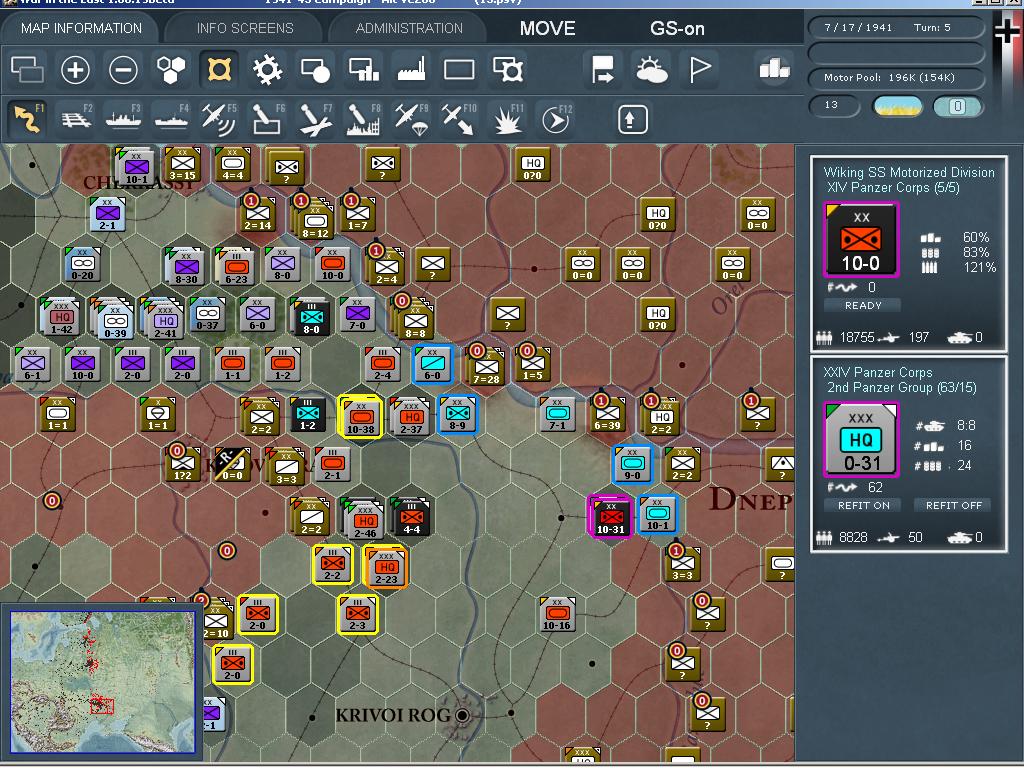Click the plain rectangle icon
Screen dimensions: 1024x768
(x=459, y=69)
